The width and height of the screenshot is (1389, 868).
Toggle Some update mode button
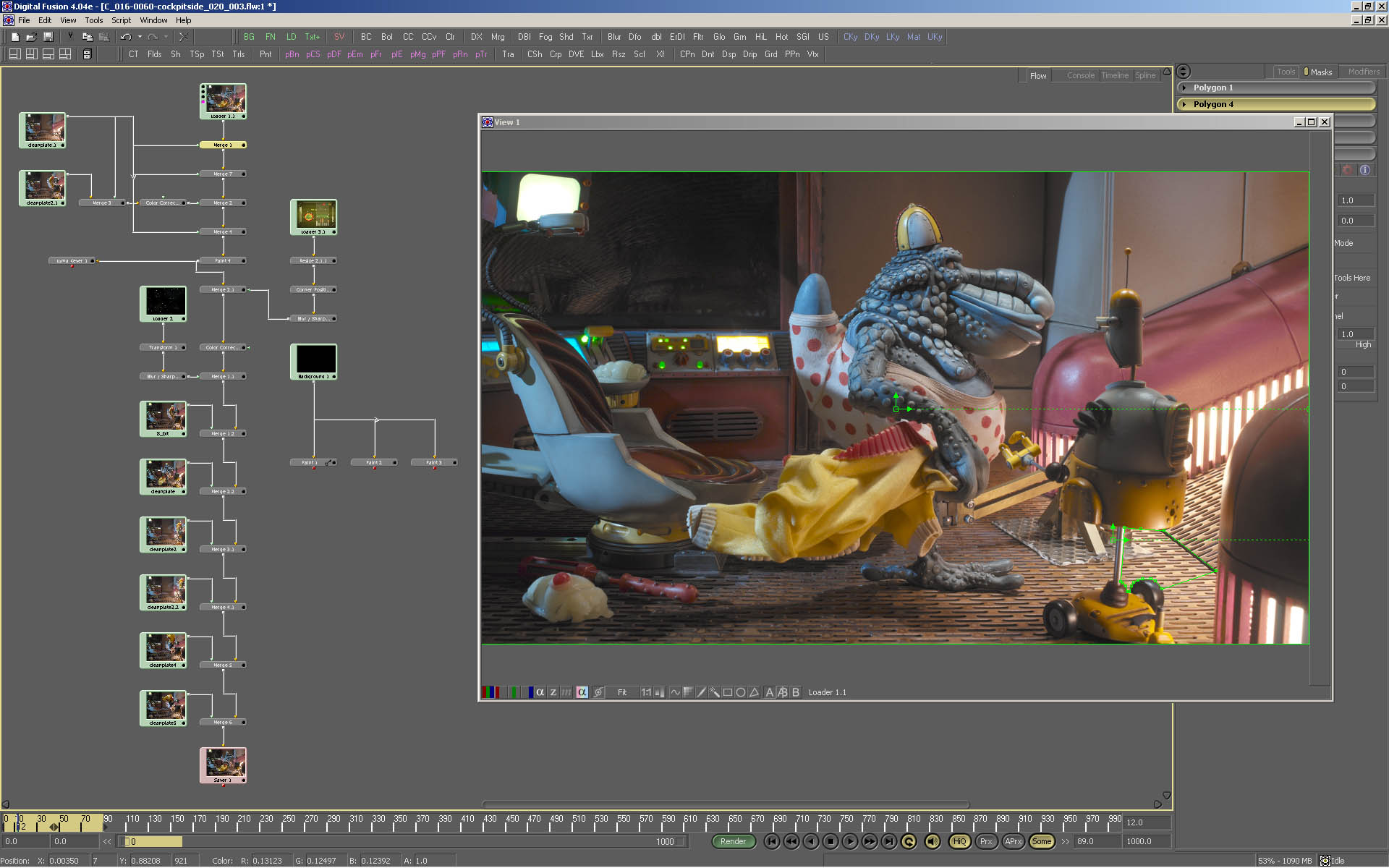coord(1041,841)
